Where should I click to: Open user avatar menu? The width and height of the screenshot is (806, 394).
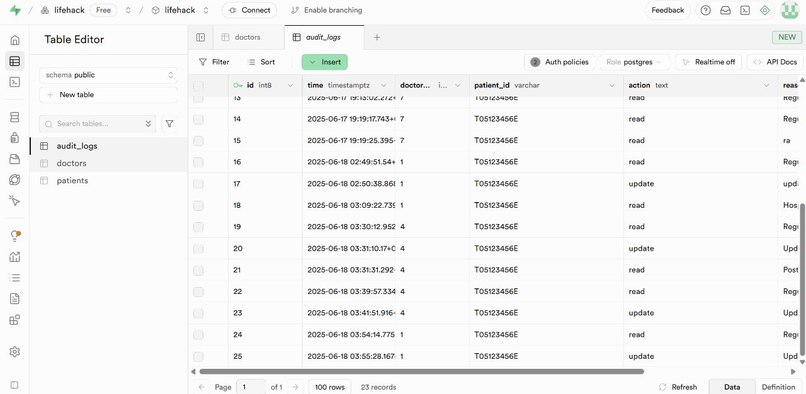(789, 10)
